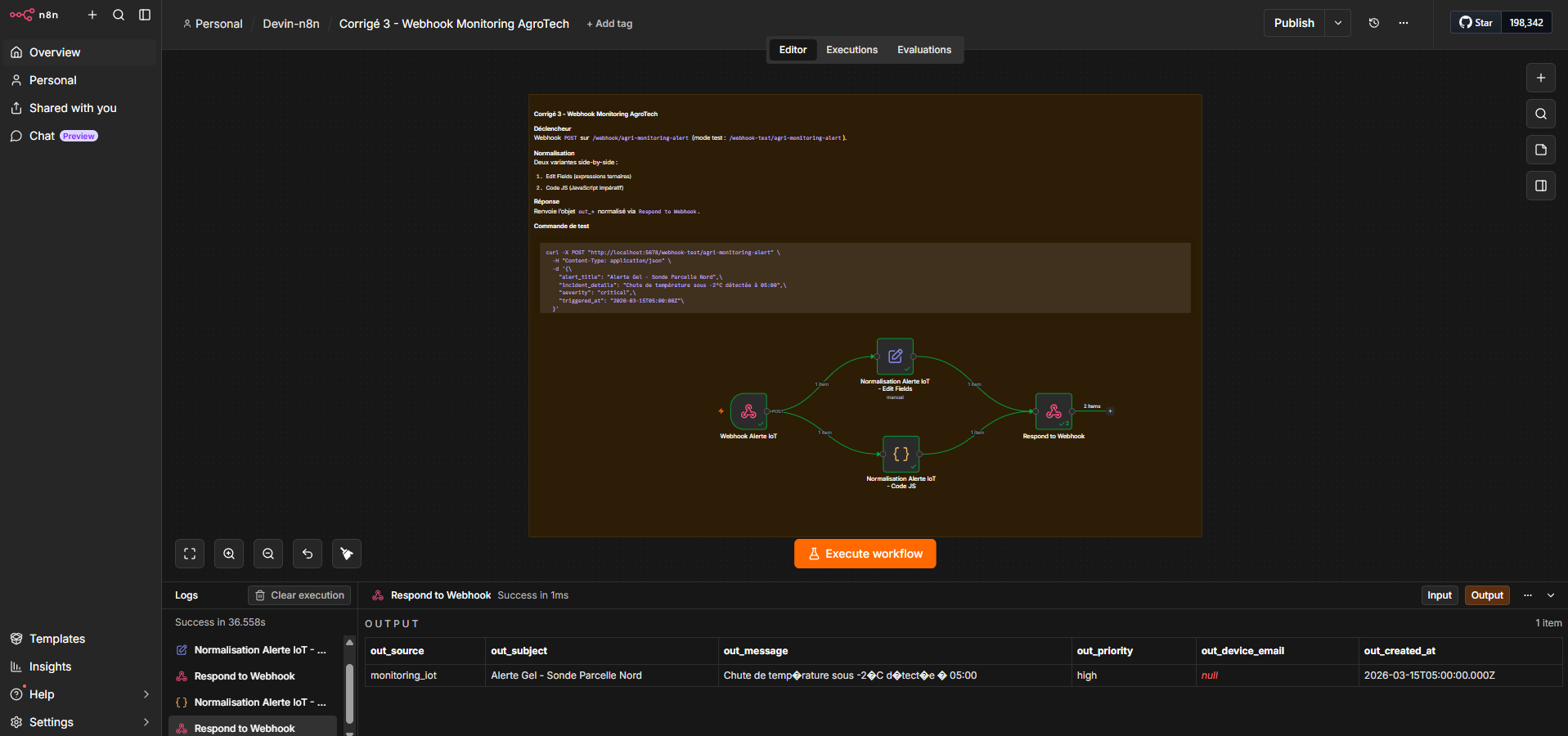
Task: Select the highlighted Respond to Webhook log entry
Action: tap(253, 728)
